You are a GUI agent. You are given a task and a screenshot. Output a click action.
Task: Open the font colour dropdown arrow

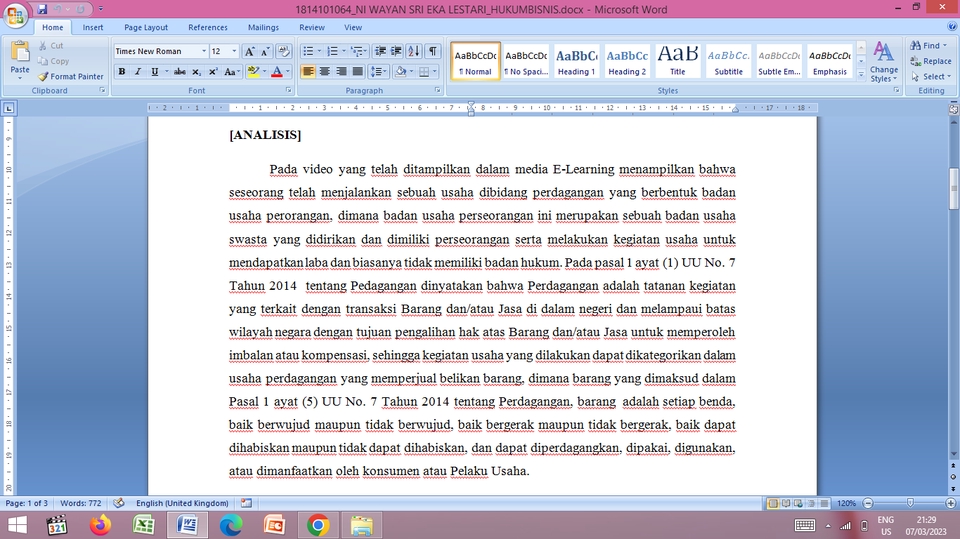tap(288, 72)
